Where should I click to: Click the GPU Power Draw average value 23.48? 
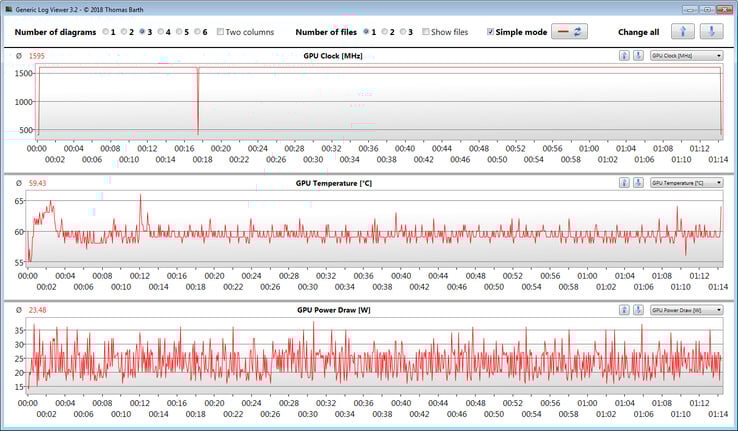38,310
